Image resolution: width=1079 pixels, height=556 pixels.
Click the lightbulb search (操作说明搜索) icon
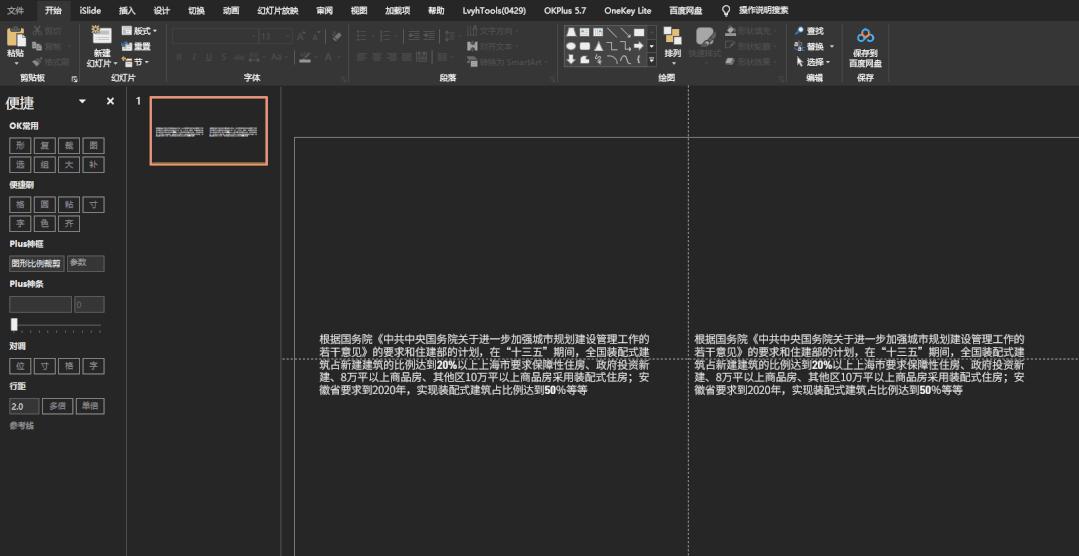[x=726, y=10]
